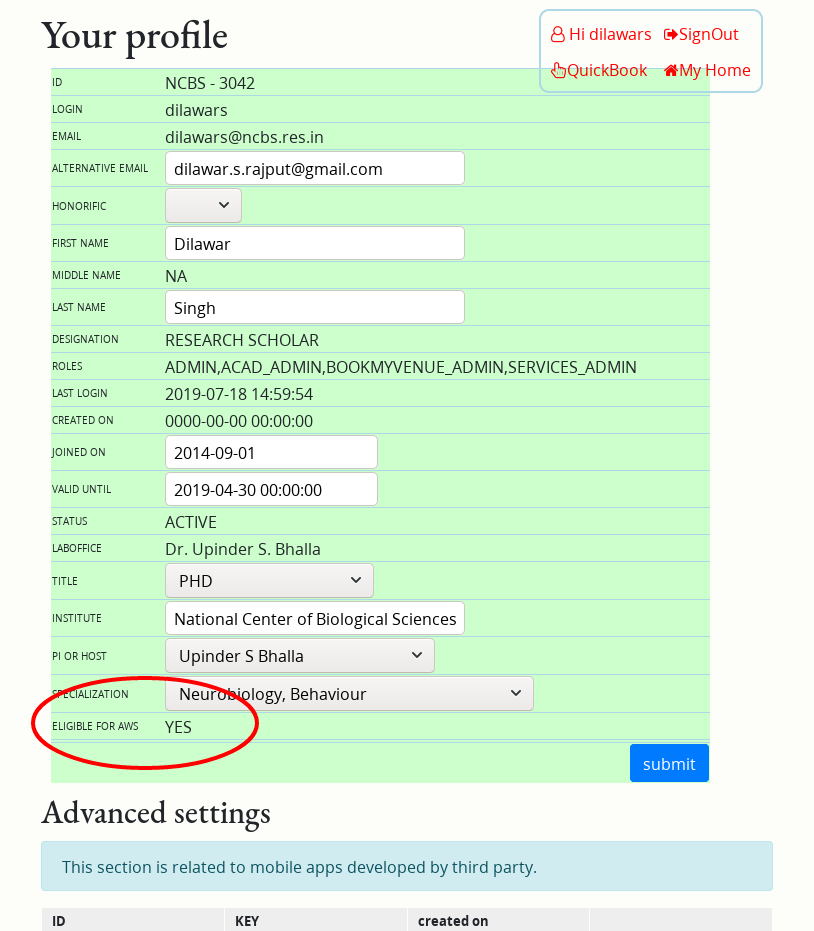This screenshot has height=931, width=814.
Task: Click the ELIGIBLE FOR AWS label
Action: (x=95, y=726)
